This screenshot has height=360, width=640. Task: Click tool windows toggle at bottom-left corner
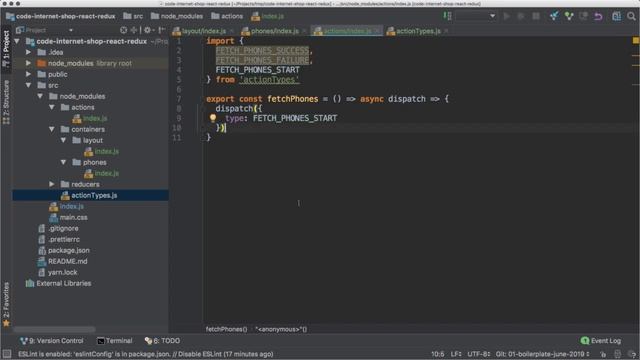tap(7, 354)
